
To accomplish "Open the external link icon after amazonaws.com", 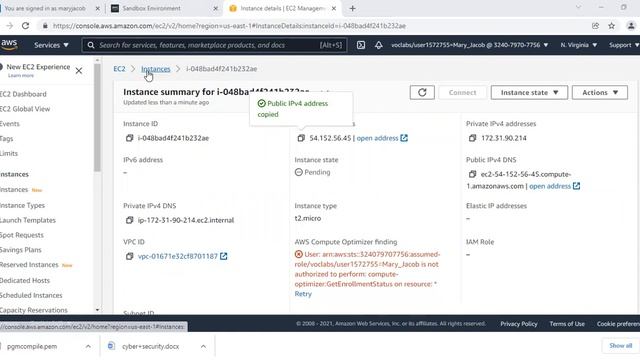I will click(x=576, y=186).
